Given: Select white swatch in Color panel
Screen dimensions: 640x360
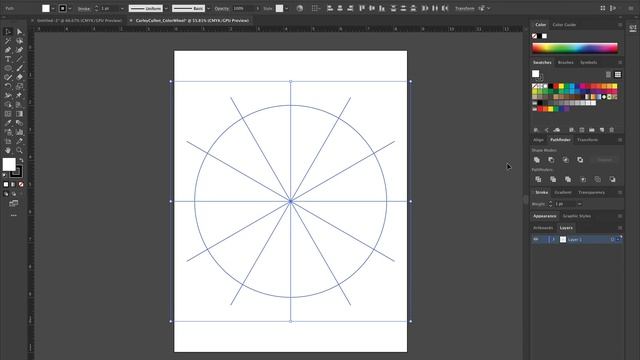Looking at the screenshot, I should (544, 36).
